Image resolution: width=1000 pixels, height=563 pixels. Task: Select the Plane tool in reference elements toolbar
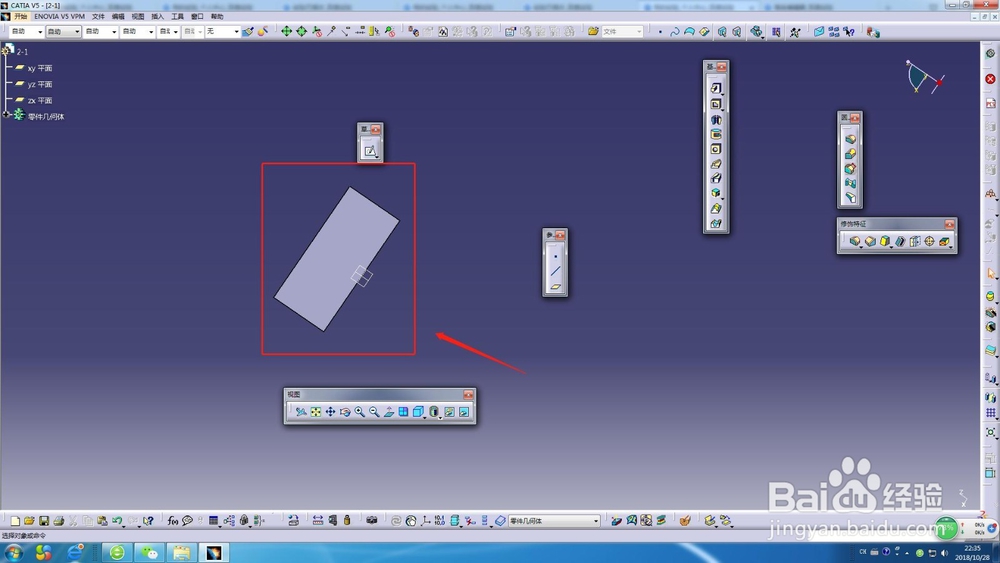click(555, 287)
